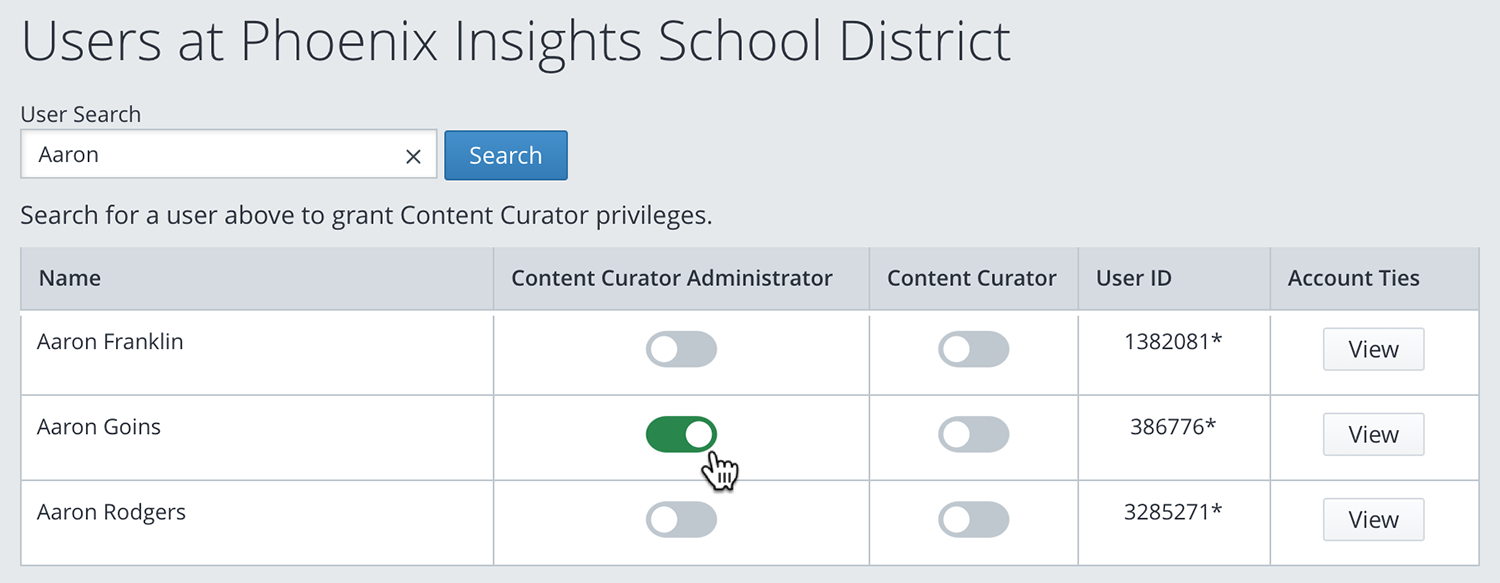Toggle Content Curator for Aaron Goins
The width and height of the screenshot is (1500, 583).
tap(973, 434)
